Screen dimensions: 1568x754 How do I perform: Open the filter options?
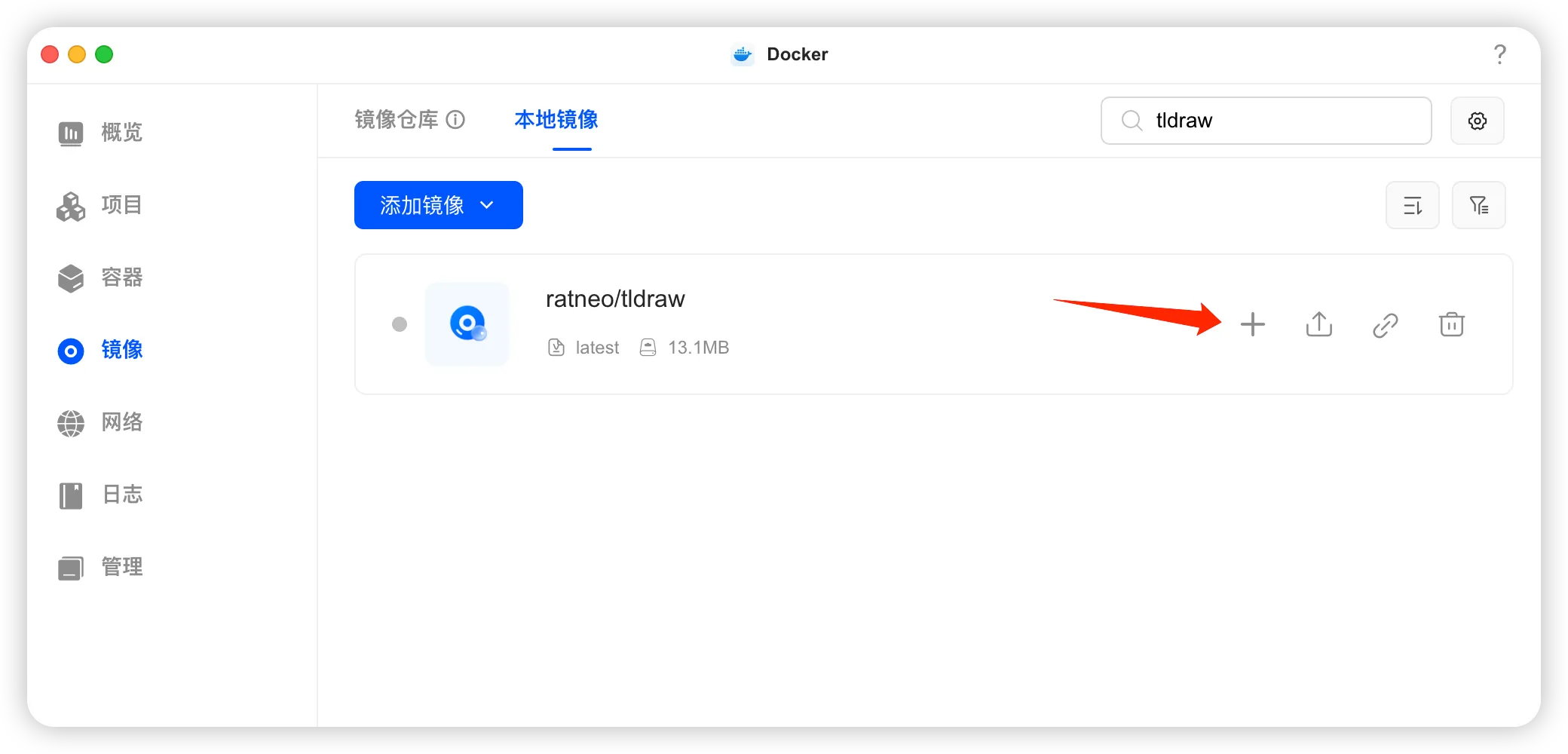click(x=1479, y=205)
